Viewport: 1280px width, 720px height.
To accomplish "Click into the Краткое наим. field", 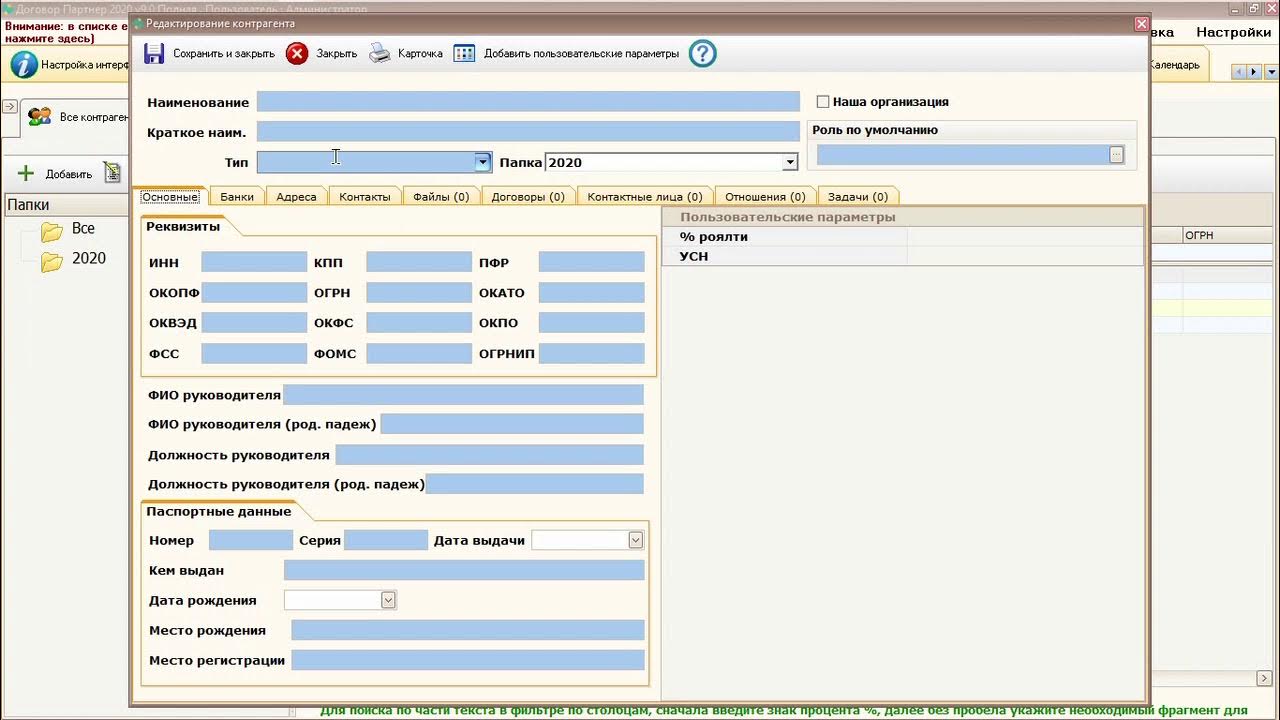I will 528,132.
